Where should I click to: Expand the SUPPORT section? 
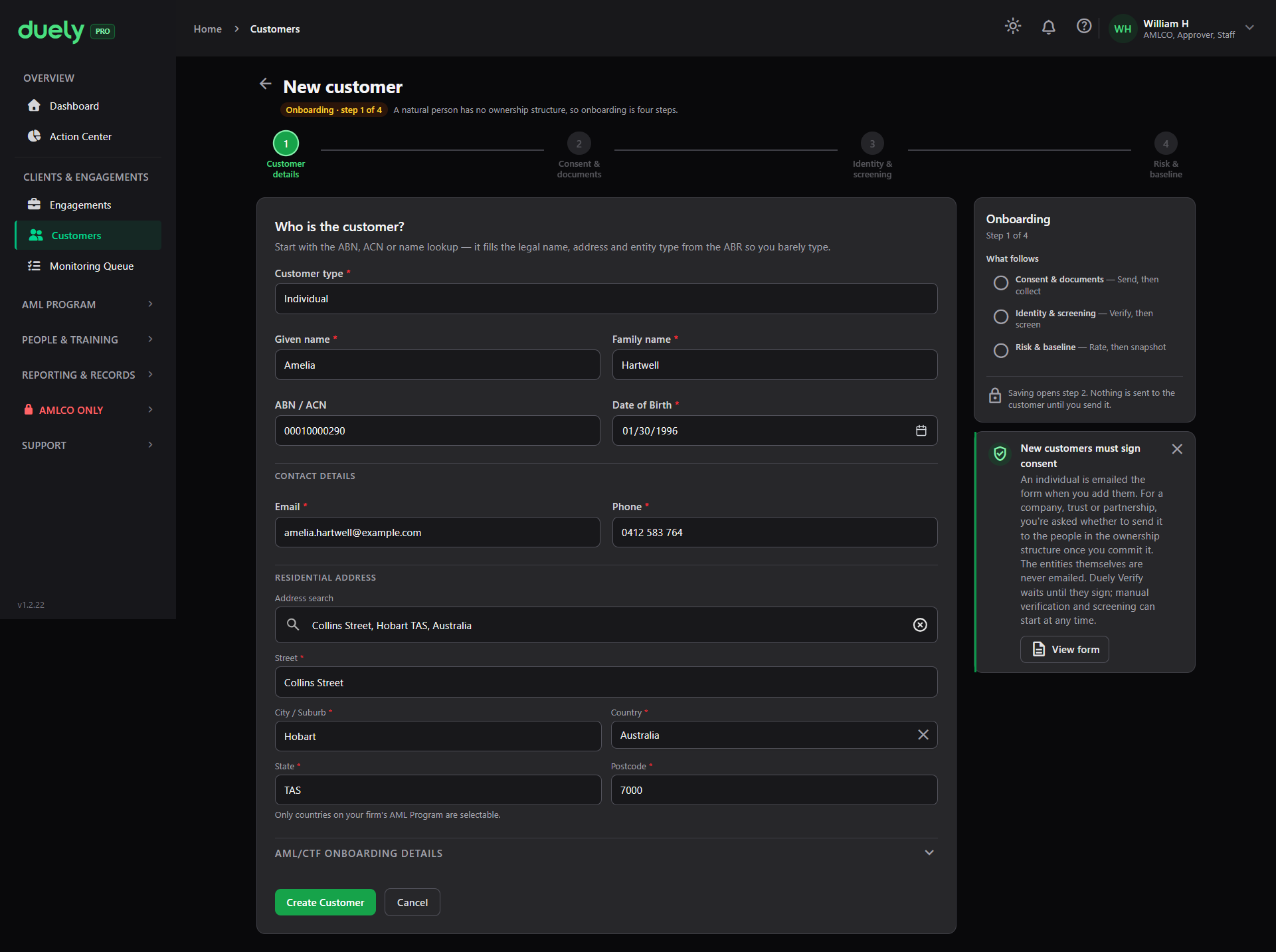(88, 445)
